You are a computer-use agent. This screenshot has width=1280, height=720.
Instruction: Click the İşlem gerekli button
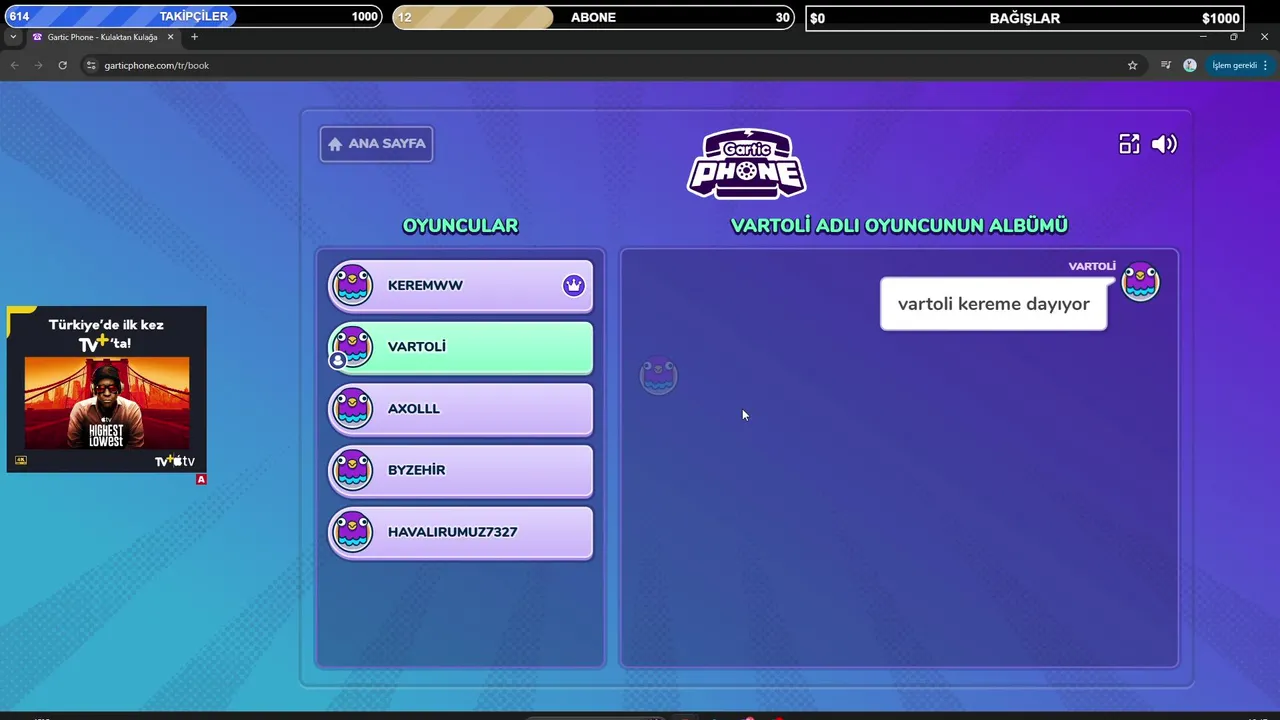(x=1240, y=65)
